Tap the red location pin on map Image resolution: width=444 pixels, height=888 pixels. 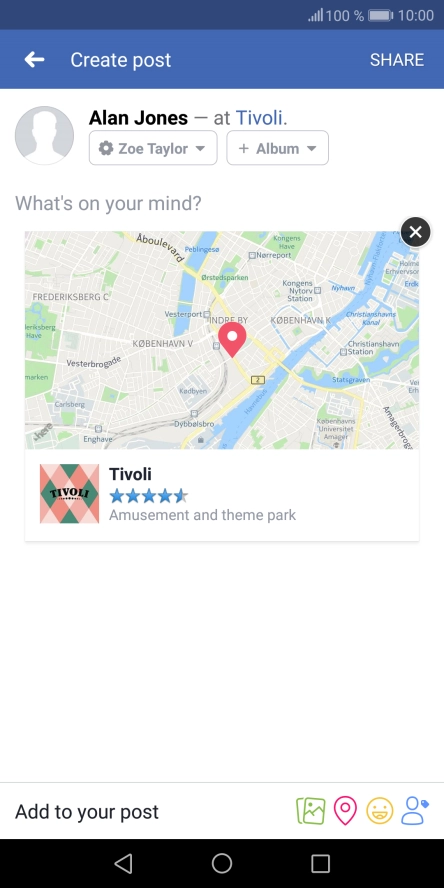coord(232,339)
